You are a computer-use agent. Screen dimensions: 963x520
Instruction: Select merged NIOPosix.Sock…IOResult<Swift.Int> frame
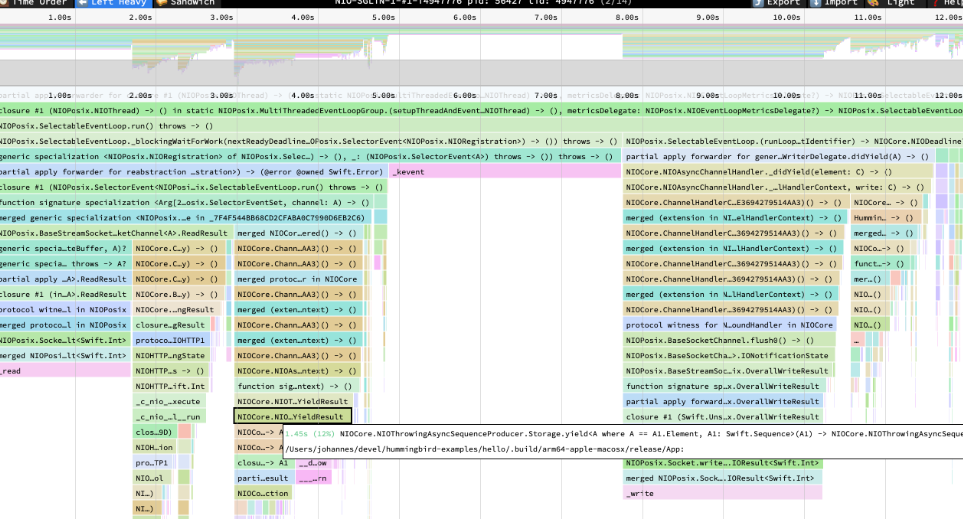pos(722,478)
